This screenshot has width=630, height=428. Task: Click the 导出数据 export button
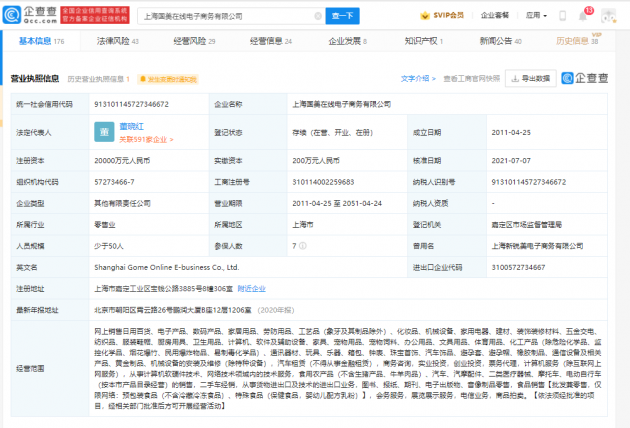(x=531, y=78)
